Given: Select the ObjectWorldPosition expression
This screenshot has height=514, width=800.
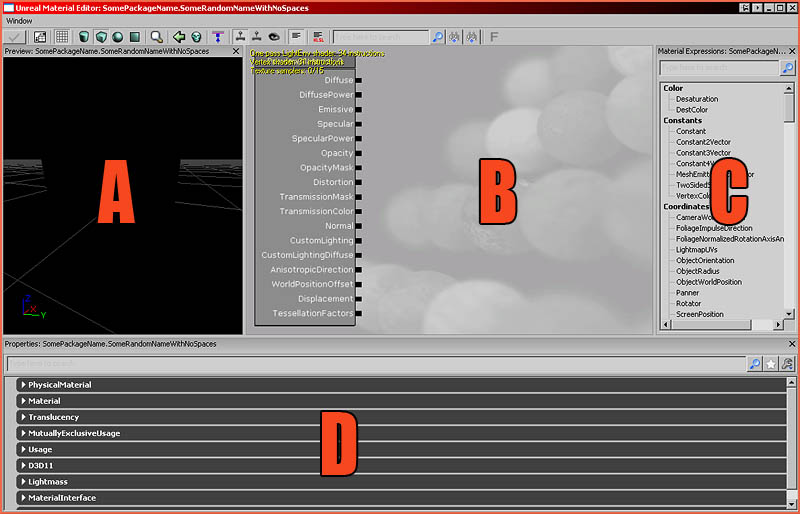Looking at the screenshot, I should [x=709, y=282].
